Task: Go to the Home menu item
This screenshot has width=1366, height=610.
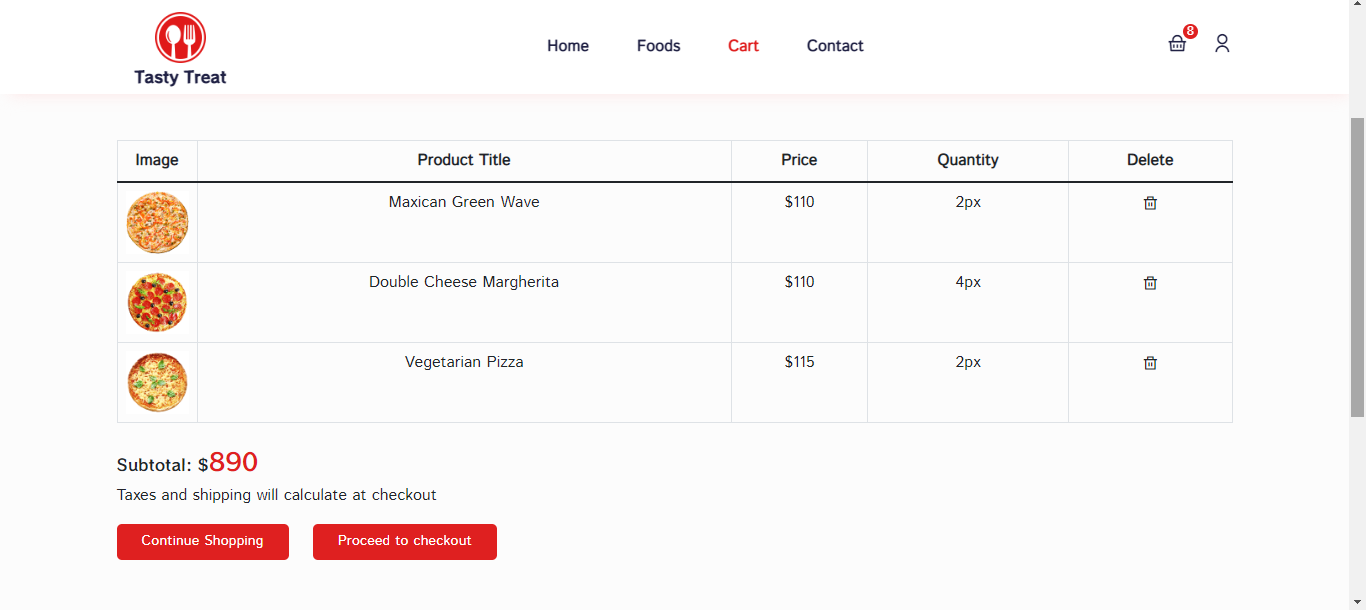Action: [x=568, y=46]
